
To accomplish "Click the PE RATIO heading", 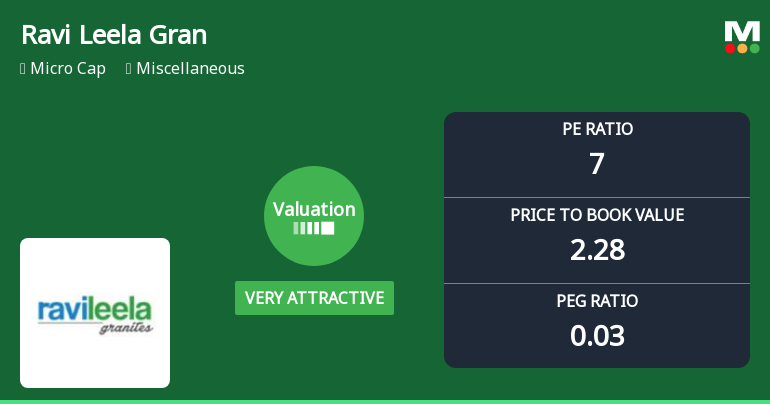I will tap(597, 129).
